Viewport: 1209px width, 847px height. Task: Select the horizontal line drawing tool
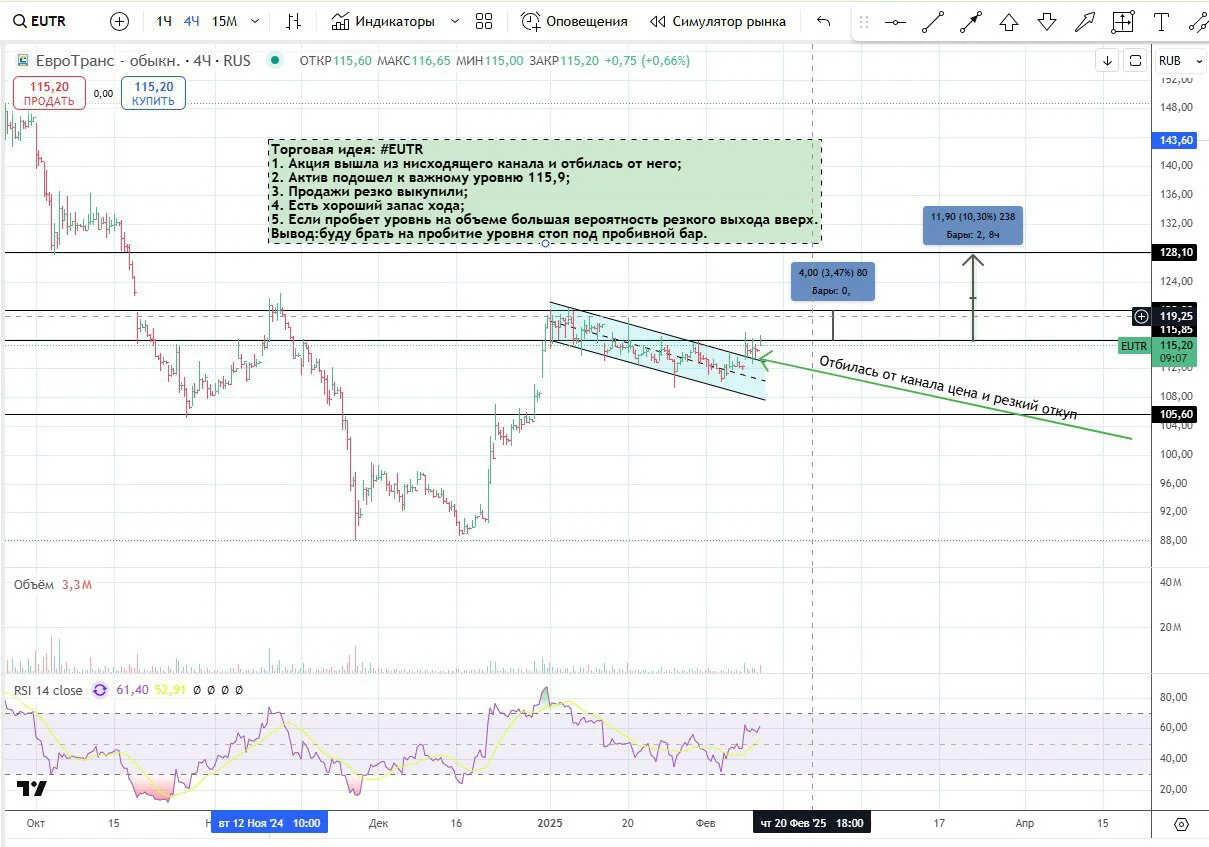896,21
